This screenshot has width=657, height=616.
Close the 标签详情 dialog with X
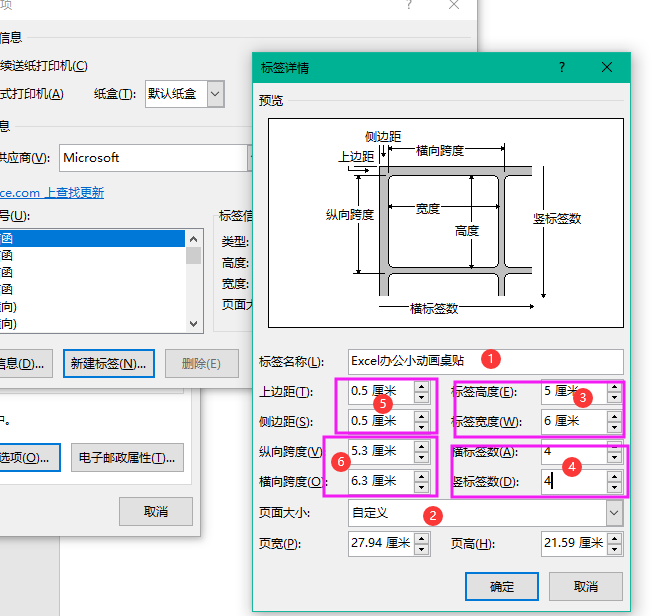tap(607, 67)
